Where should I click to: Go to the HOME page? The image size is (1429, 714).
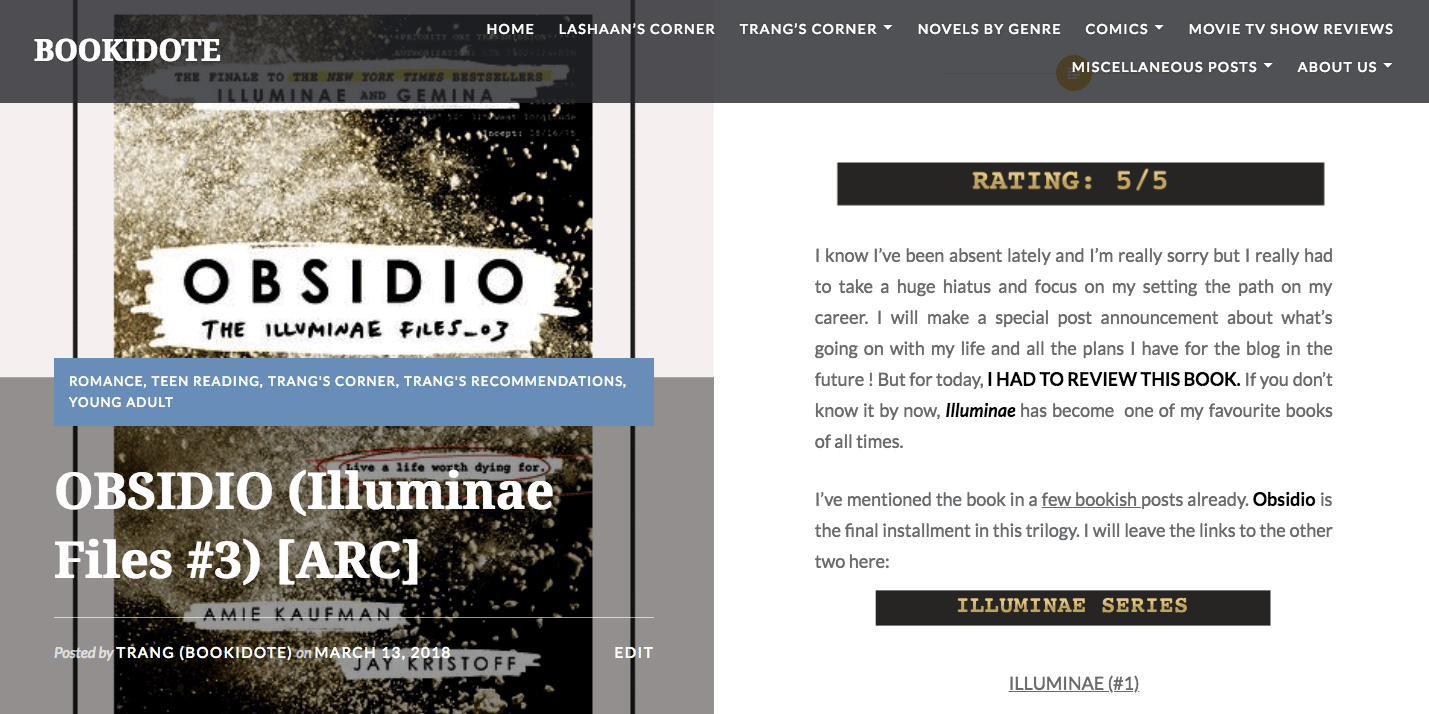[510, 29]
